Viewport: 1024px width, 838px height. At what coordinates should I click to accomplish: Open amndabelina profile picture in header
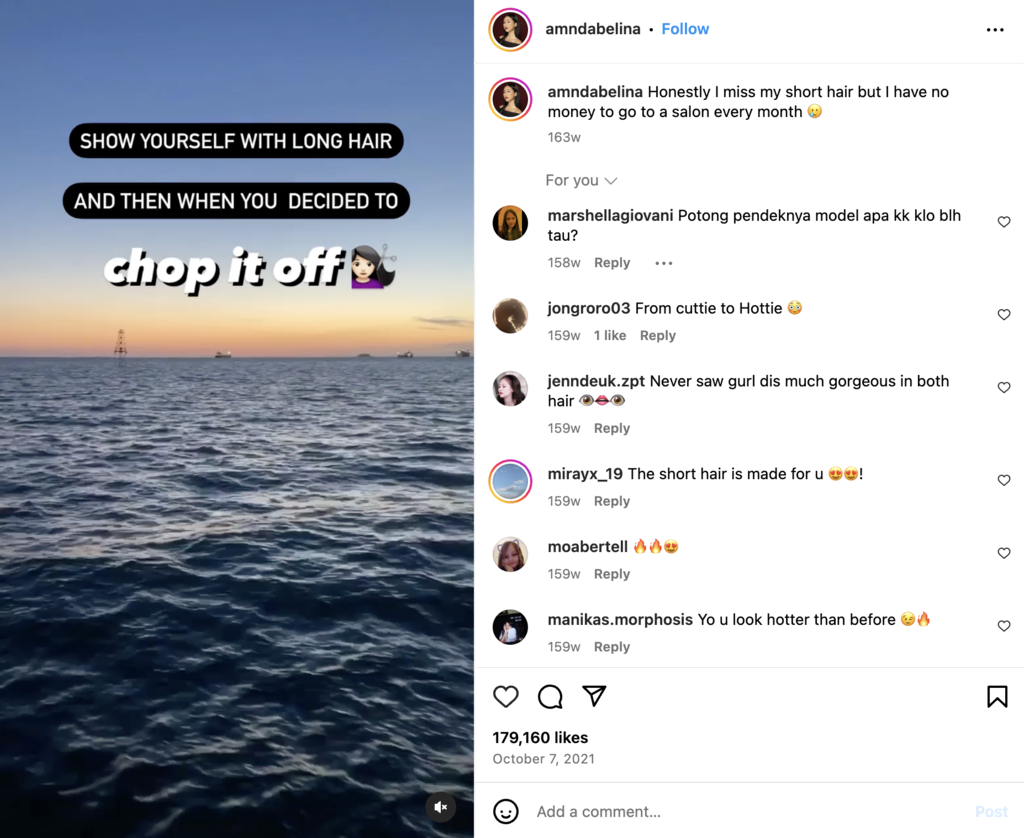(510, 29)
